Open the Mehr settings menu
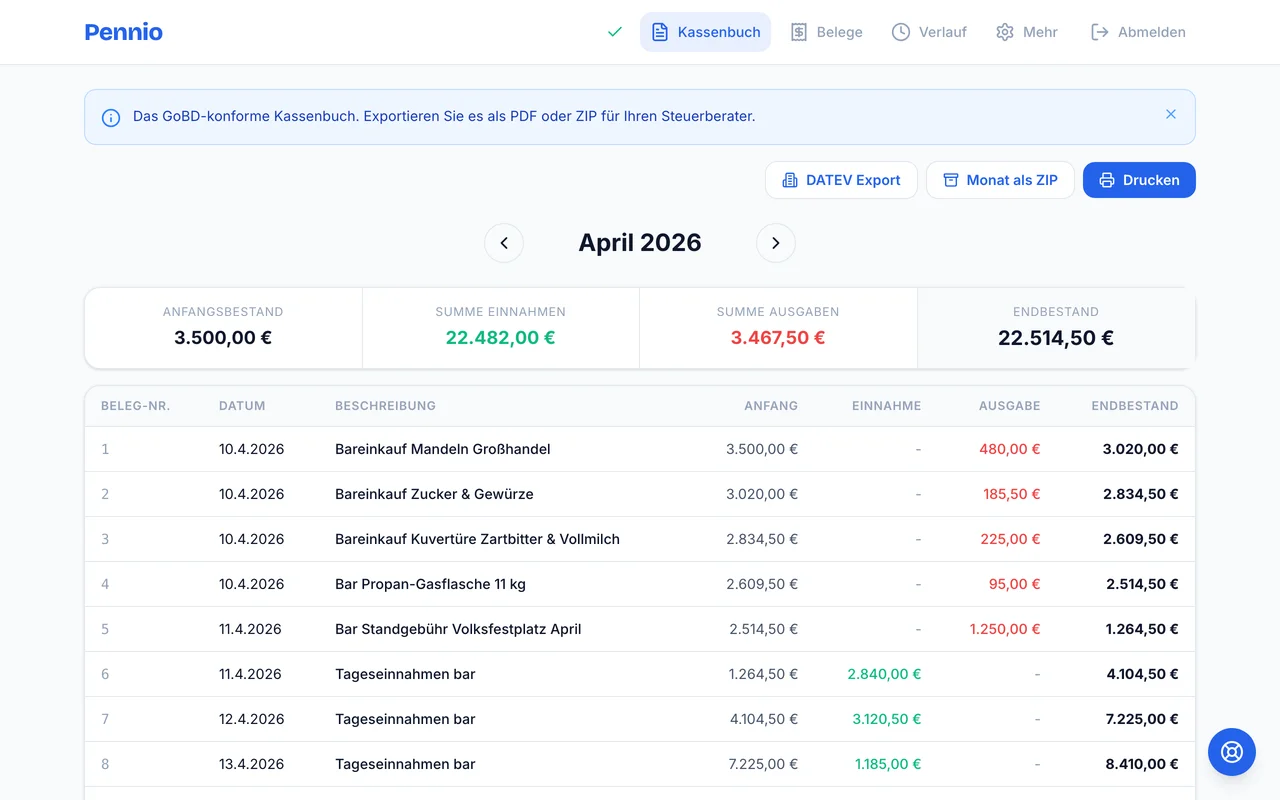This screenshot has height=800, width=1280. click(x=1026, y=32)
